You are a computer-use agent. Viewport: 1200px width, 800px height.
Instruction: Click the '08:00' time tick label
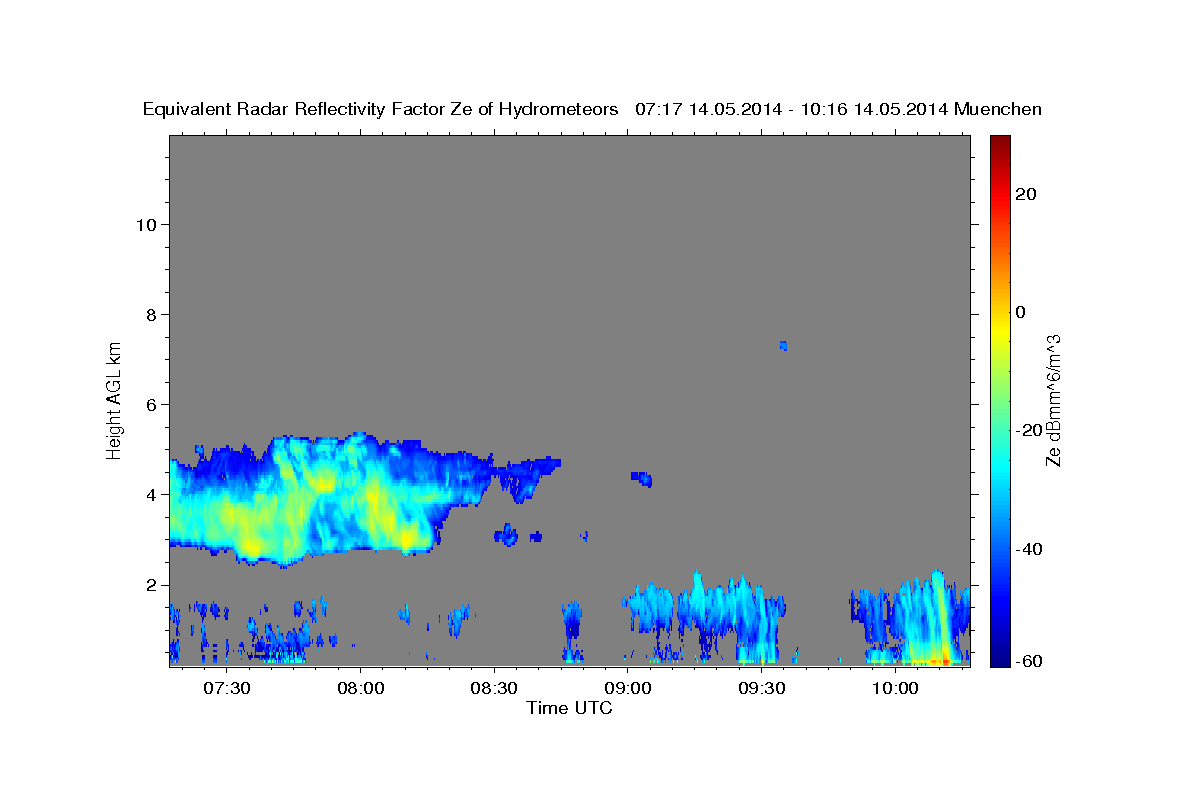(360, 689)
